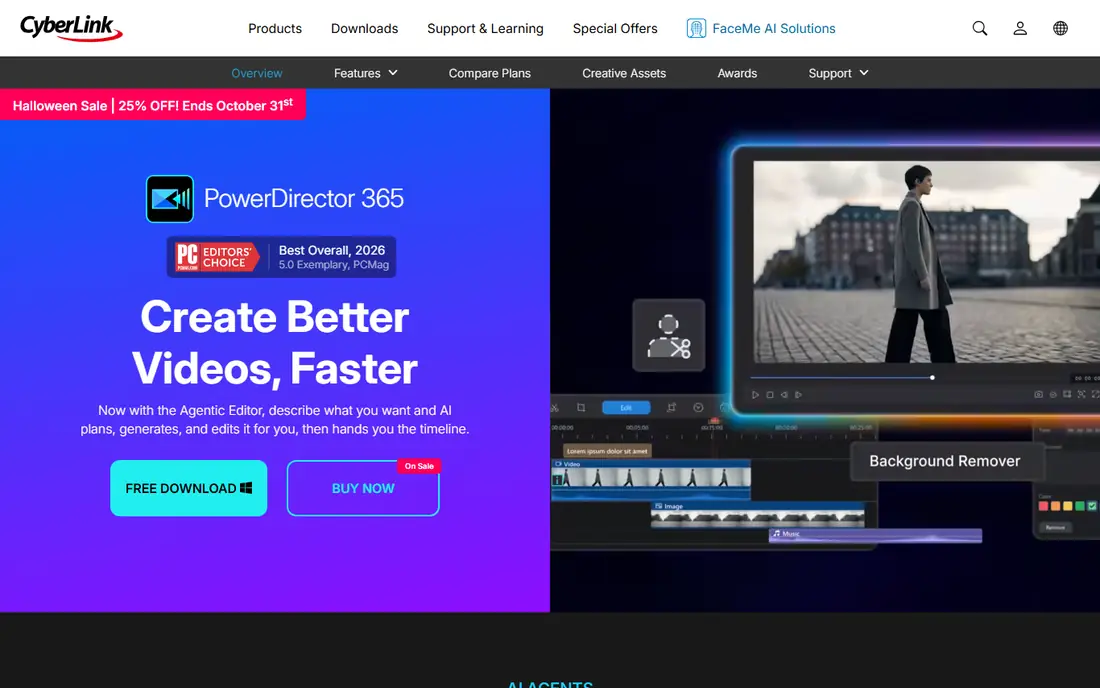Open the Creative Assets tab

click(624, 73)
